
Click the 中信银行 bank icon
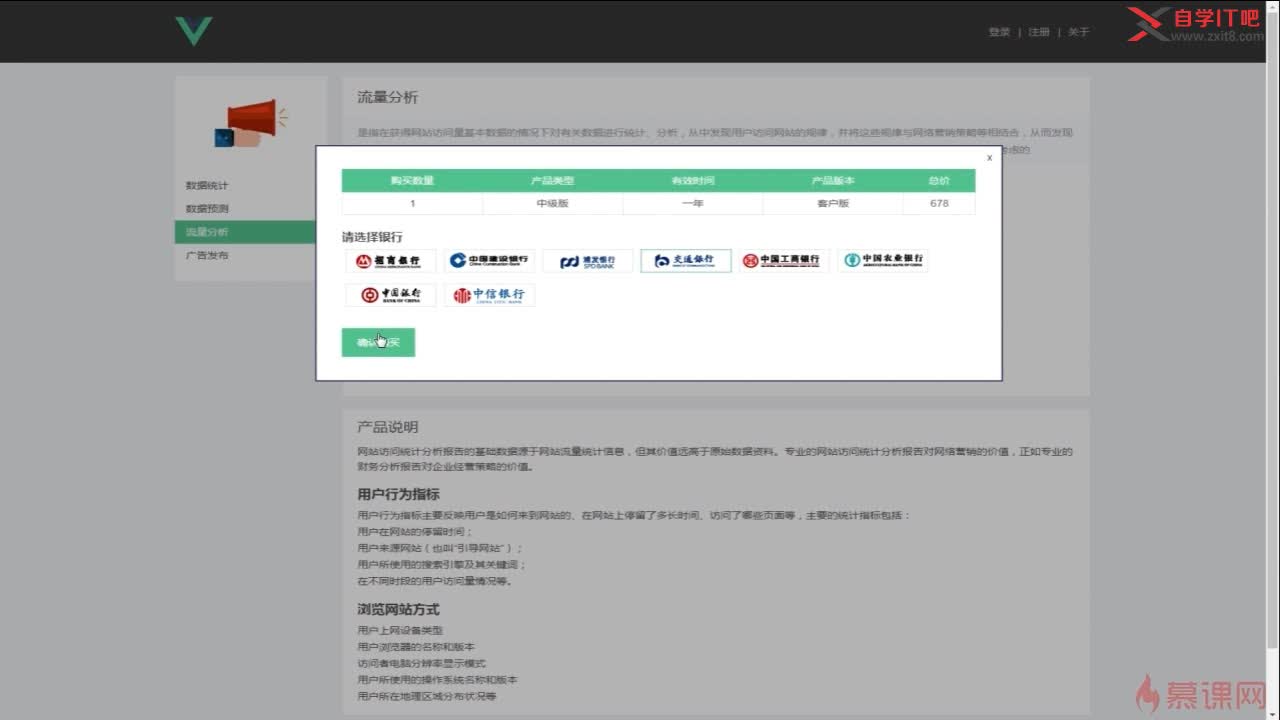coord(490,294)
